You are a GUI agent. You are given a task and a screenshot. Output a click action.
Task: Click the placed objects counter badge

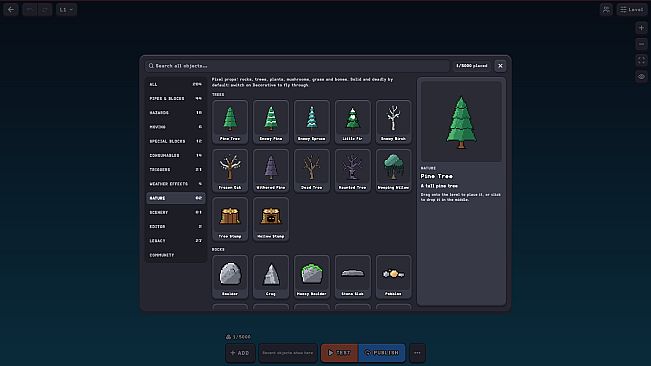(472, 66)
